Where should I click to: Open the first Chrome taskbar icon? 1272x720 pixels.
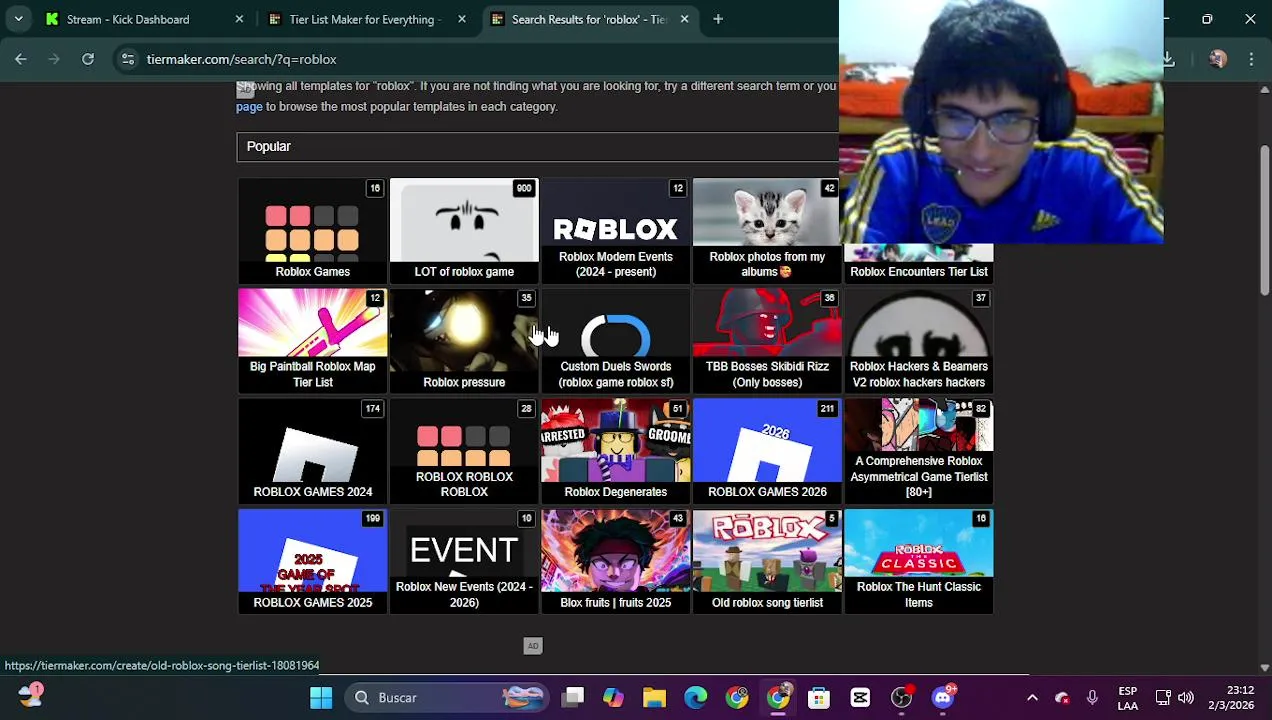pyautogui.click(x=736, y=697)
